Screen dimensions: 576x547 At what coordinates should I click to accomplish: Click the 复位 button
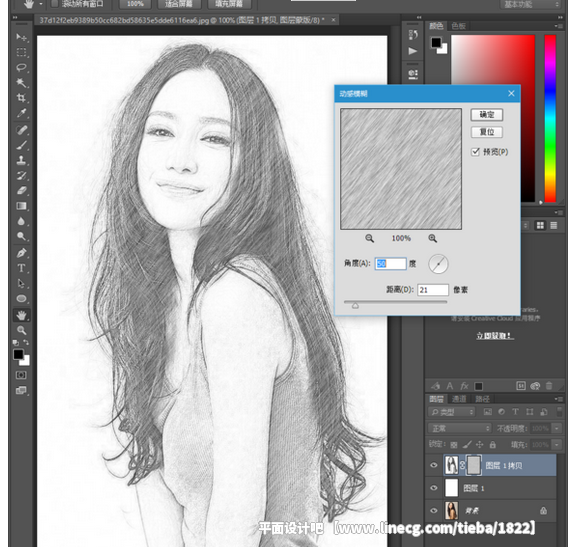tap(487, 132)
